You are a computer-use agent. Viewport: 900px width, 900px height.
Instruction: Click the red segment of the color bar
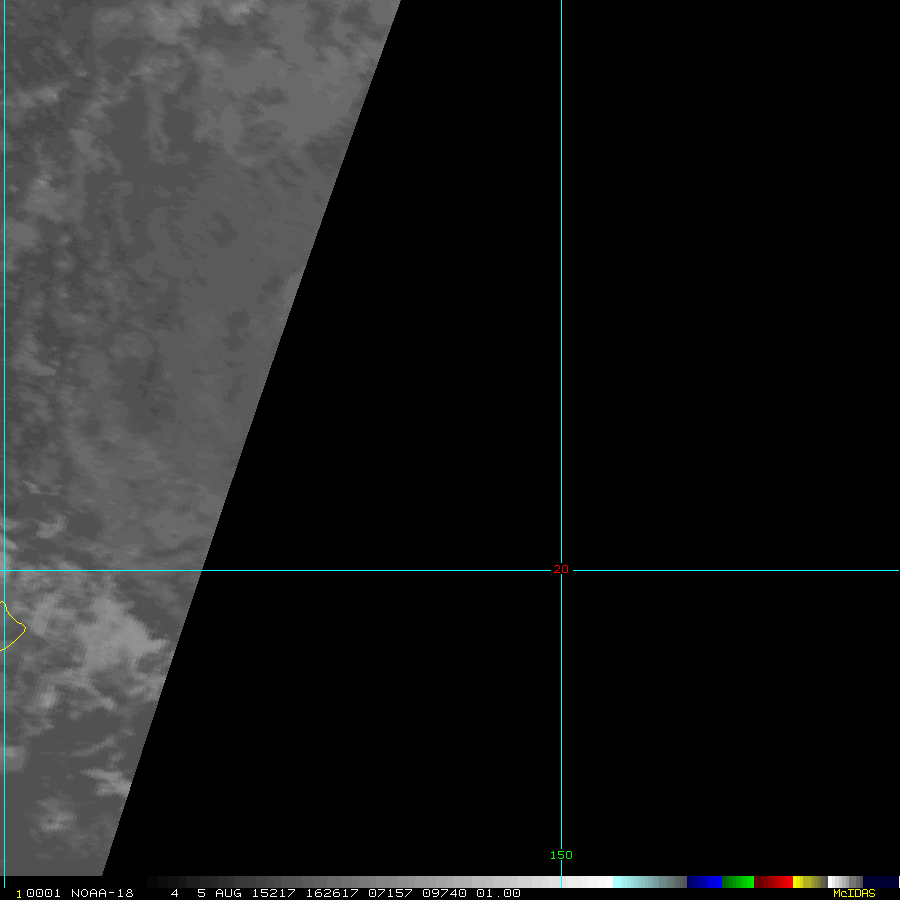[773, 882]
